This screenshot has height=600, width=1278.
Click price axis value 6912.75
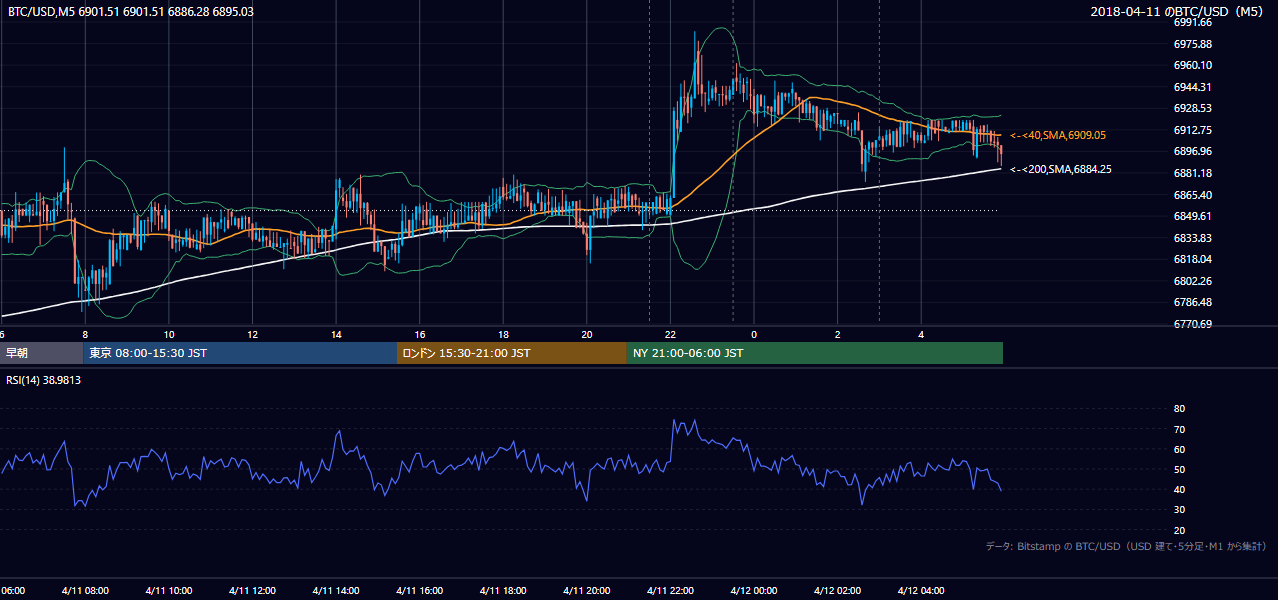tap(1192, 130)
